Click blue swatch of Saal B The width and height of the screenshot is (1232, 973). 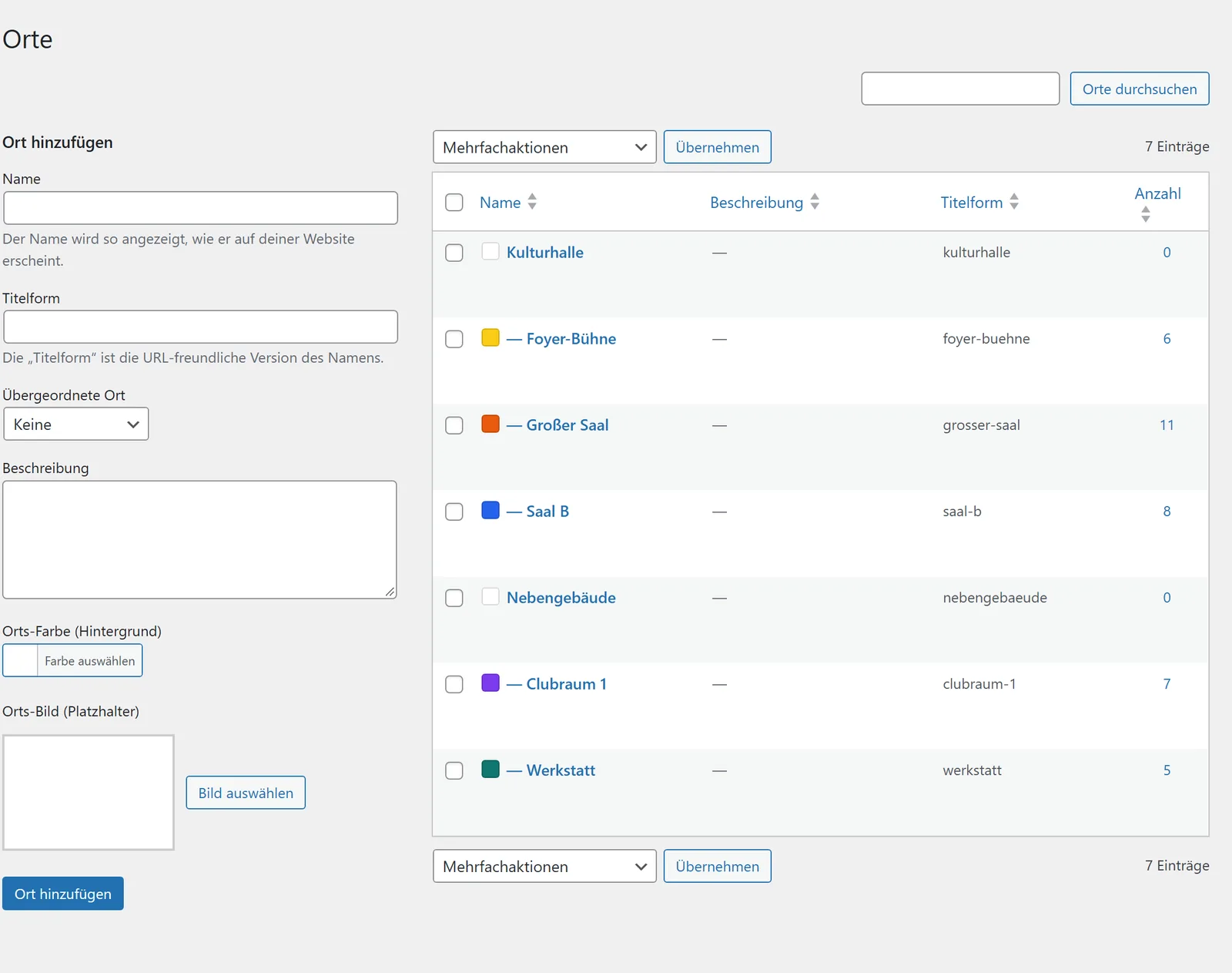pyautogui.click(x=490, y=510)
